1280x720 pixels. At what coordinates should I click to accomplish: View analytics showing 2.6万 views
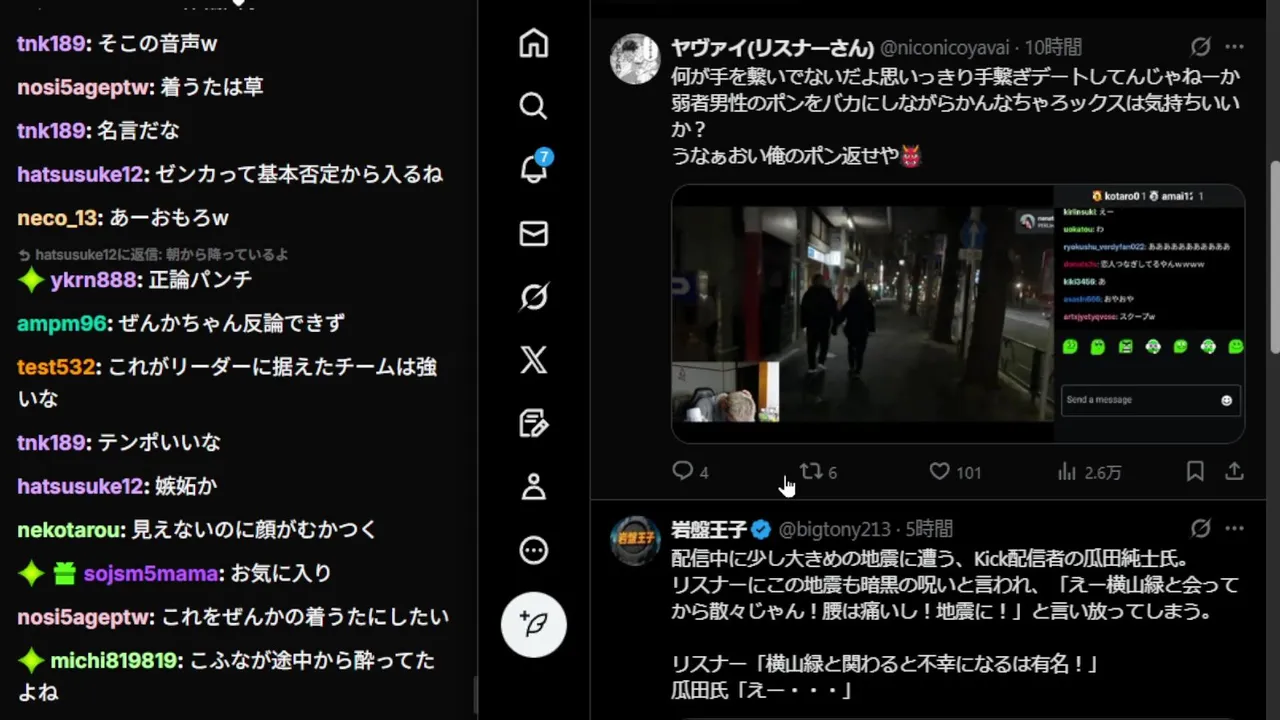coord(1089,472)
